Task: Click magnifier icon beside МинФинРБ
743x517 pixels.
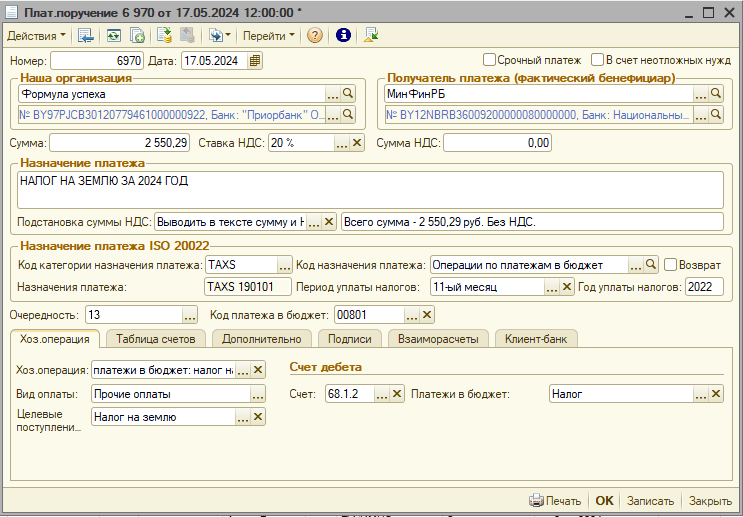Action: point(716,93)
